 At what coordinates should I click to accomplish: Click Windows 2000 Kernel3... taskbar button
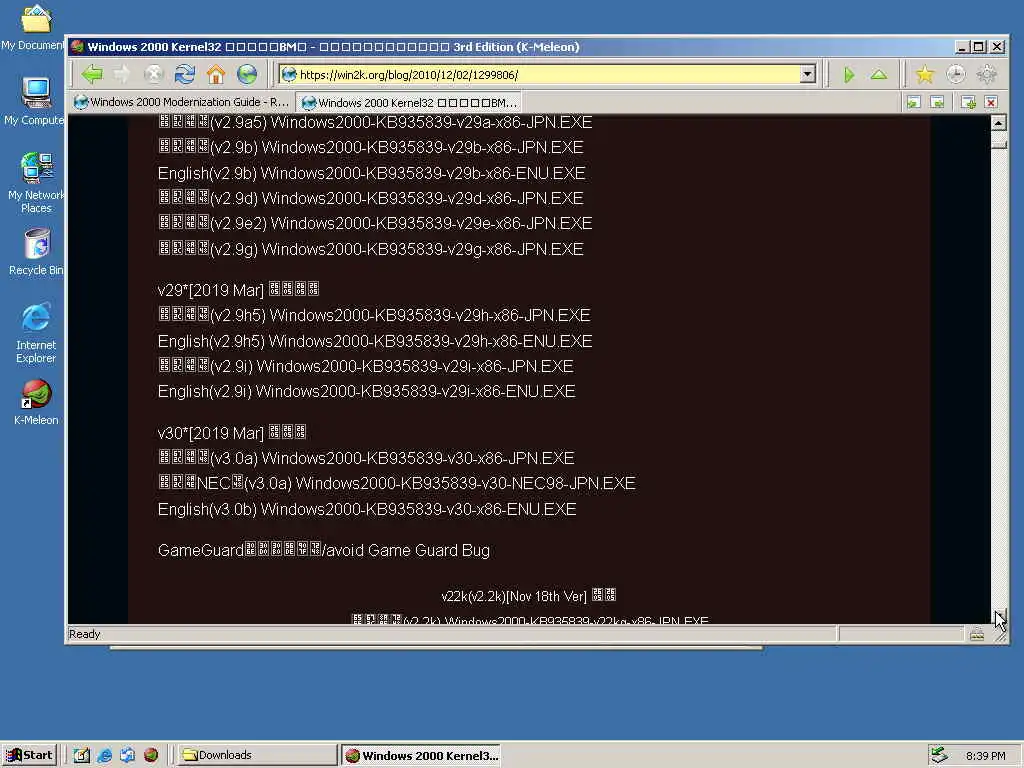(x=421, y=755)
